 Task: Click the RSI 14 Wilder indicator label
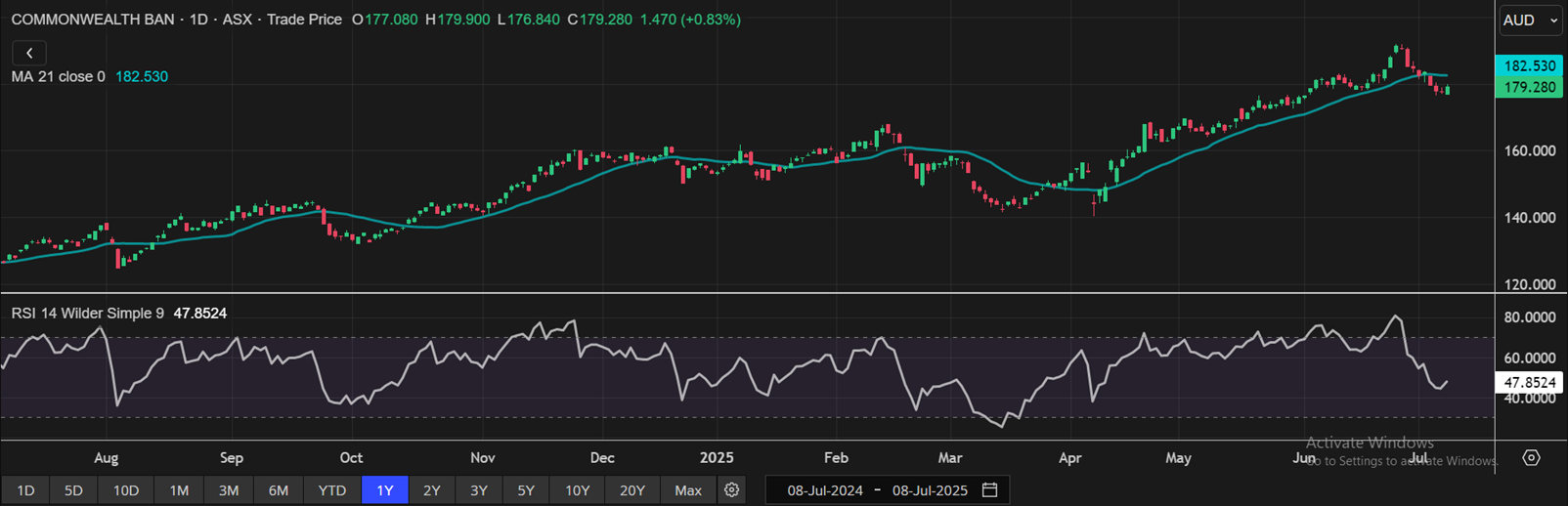click(x=88, y=314)
